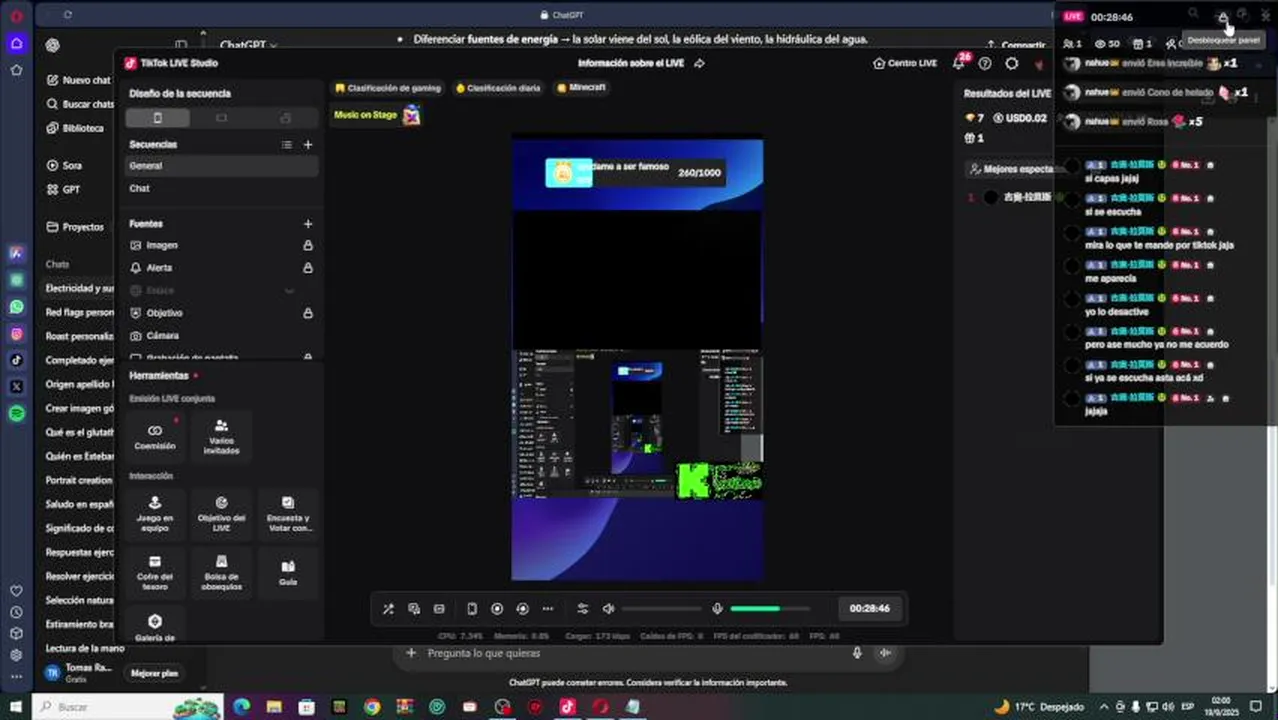Open the Bolsa de obsequios tool
The width and height of the screenshot is (1278, 720).
[221, 572]
